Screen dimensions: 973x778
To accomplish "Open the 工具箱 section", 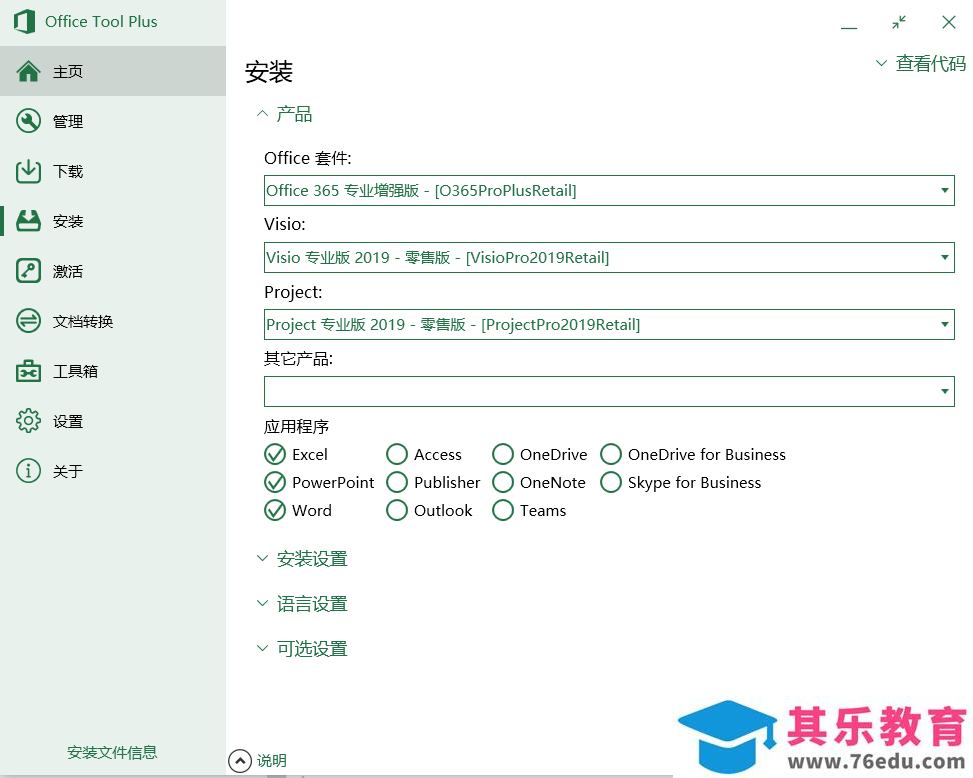I will [x=113, y=371].
